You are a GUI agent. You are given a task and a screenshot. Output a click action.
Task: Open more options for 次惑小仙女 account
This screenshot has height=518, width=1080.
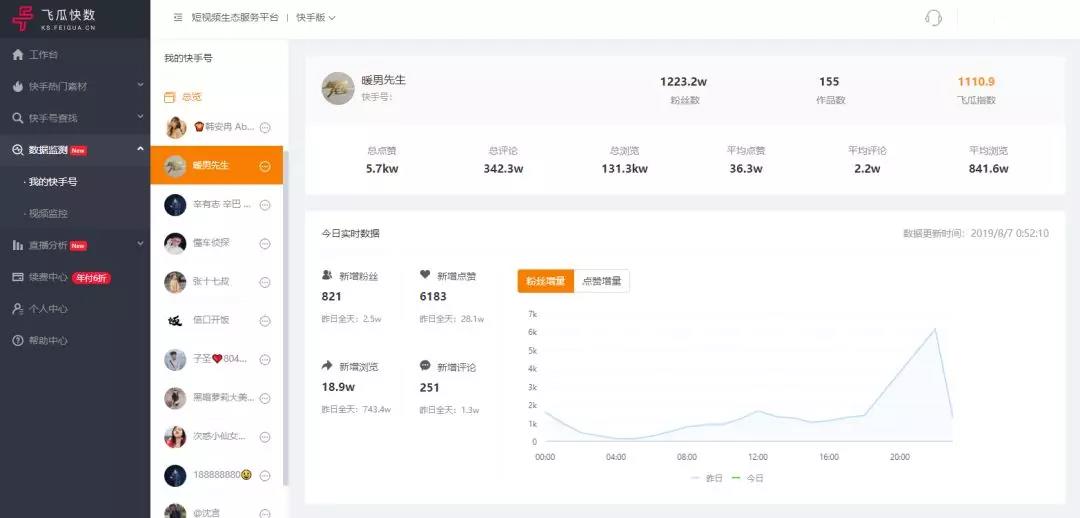pos(265,437)
